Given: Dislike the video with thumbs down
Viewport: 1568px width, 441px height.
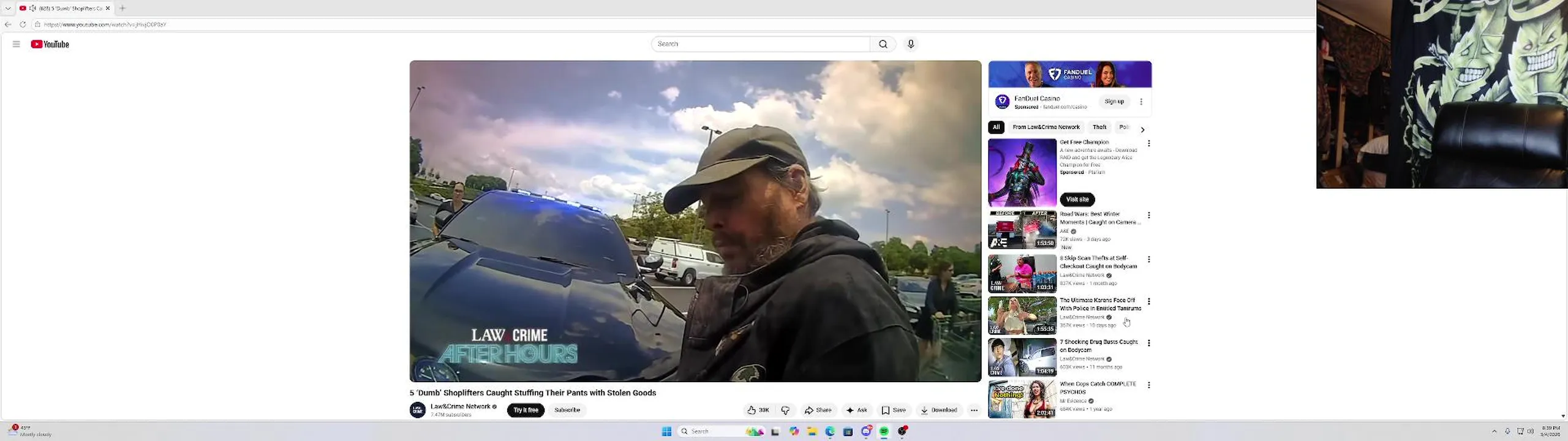Looking at the screenshot, I should coord(785,410).
